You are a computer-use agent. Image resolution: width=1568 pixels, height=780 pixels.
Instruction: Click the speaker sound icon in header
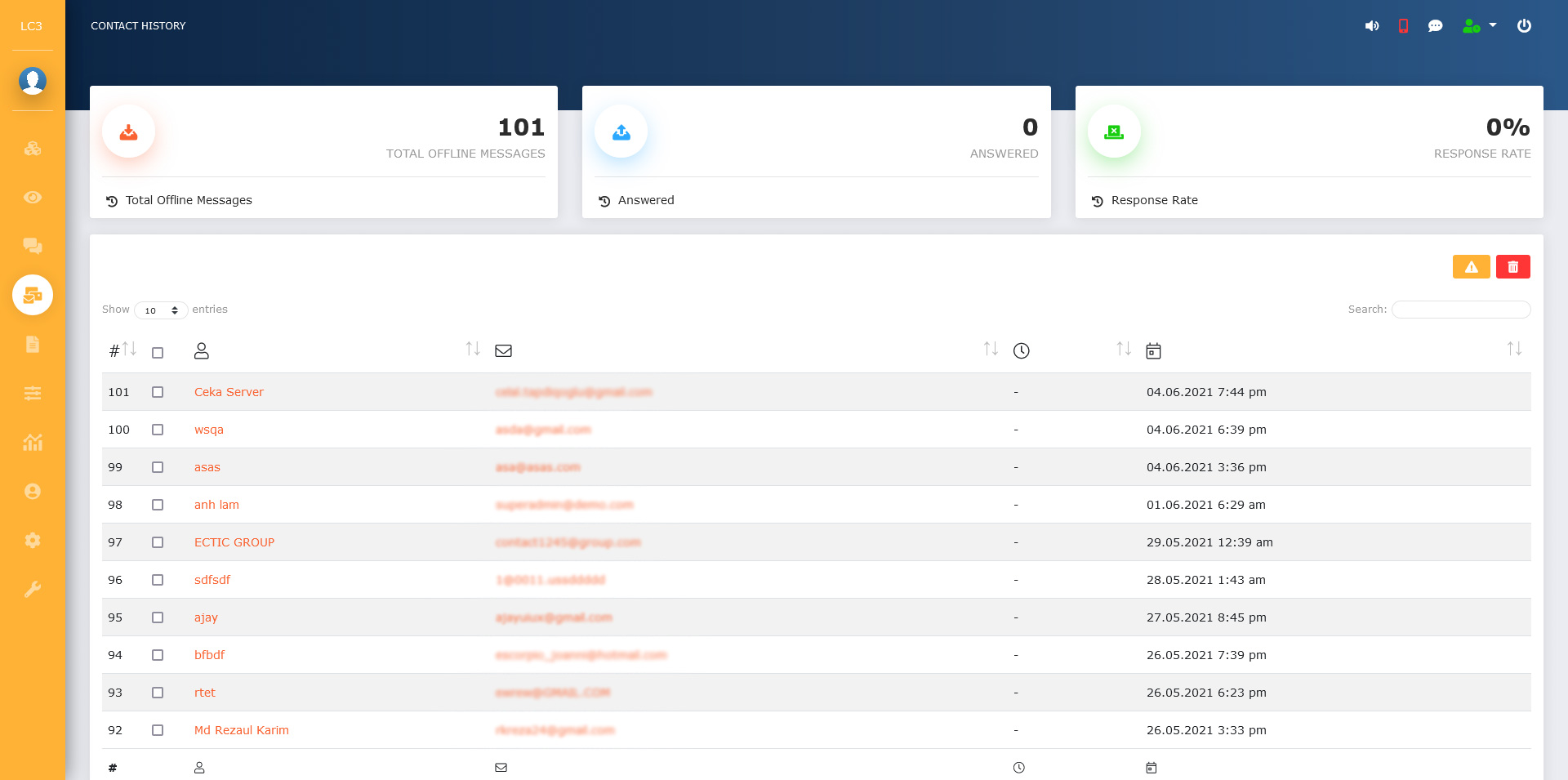[1372, 26]
